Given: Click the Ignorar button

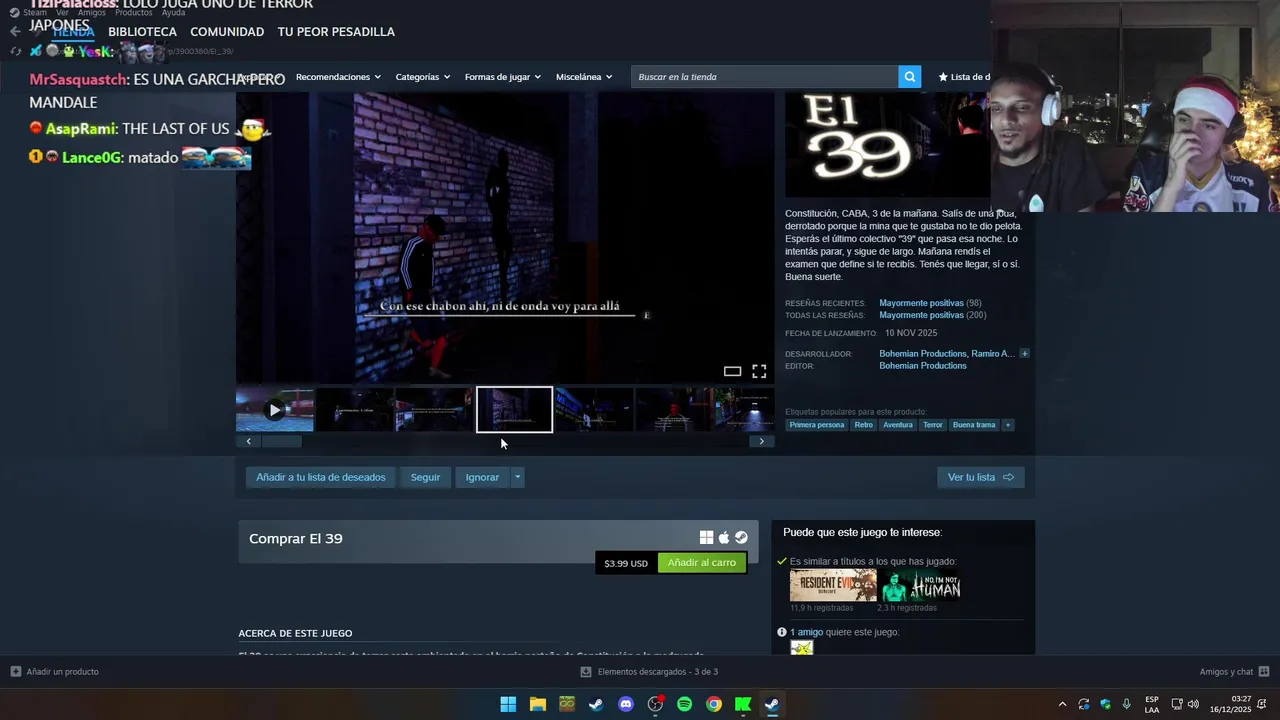Looking at the screenshot, I should pos(482,477).
